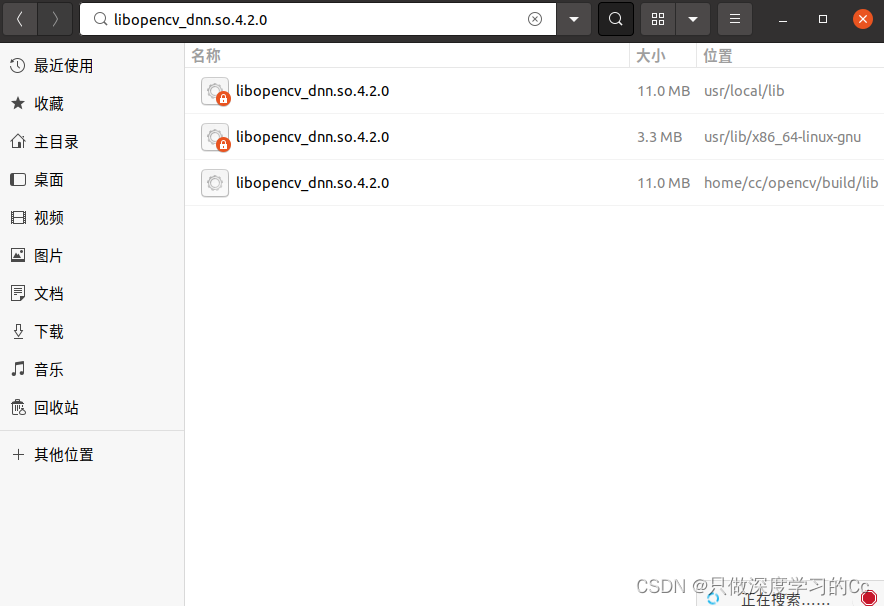Screen dimensions: 884x606
Task: Toggle the search with the magnifier icon
Action: (x=615, y=18)
